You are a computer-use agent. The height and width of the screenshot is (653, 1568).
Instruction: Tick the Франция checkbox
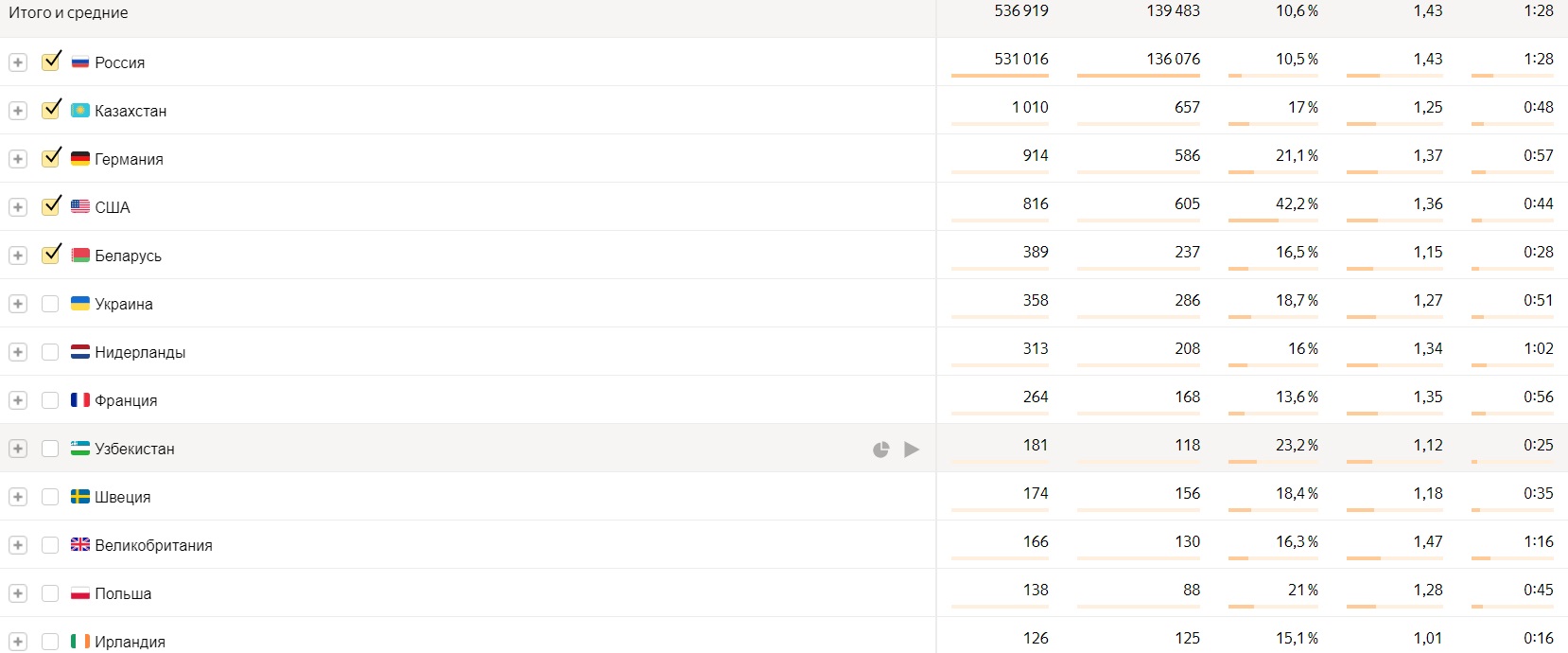(51, 400)
